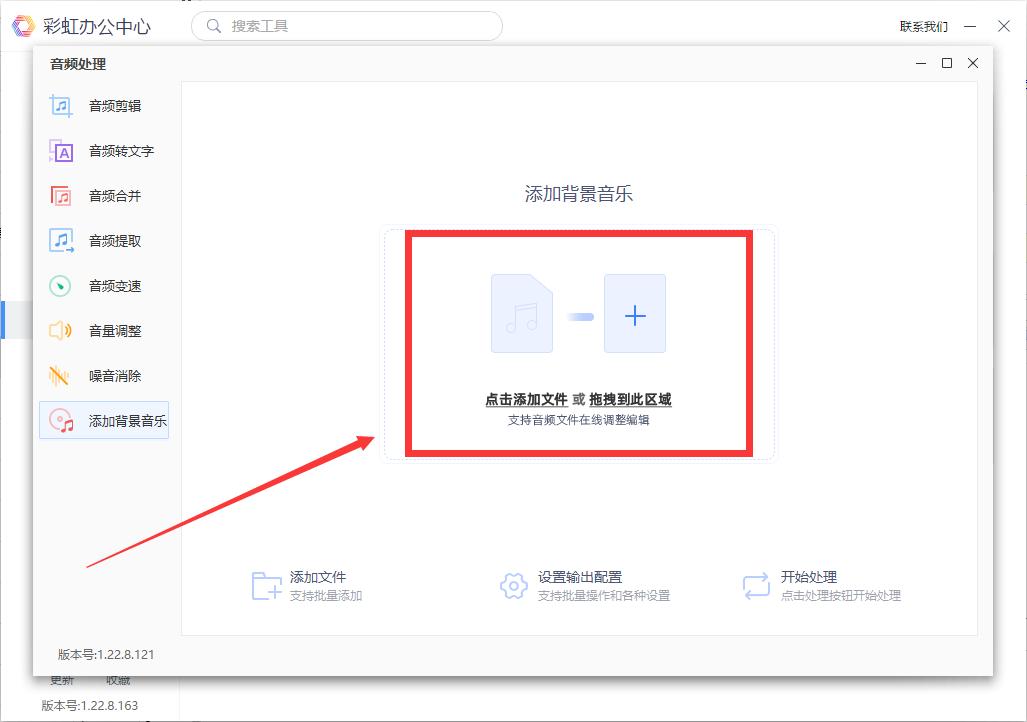Click the 设置输出配置 gear icon
The width and height of the screenshot is (1027, 722).
coord(514,585)
